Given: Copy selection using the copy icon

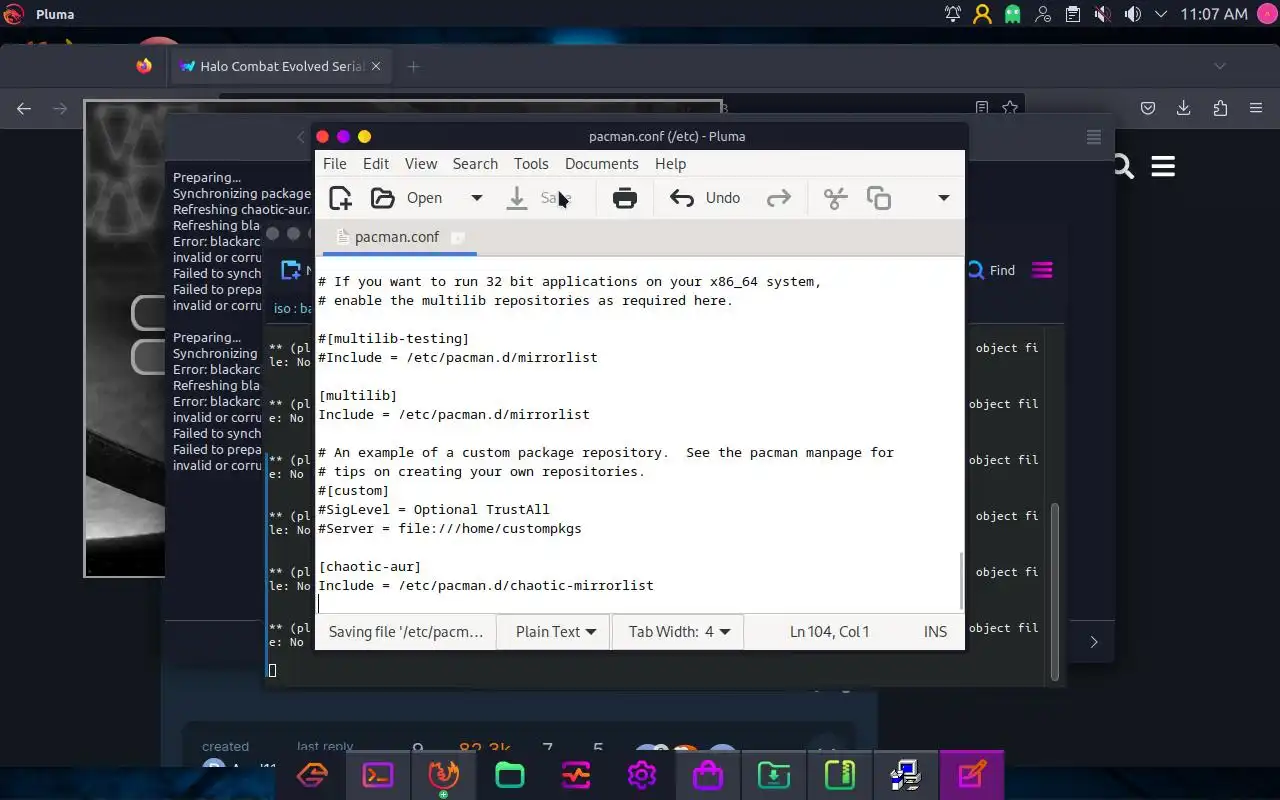Looking at the screenshot, I should click(879, 198).
